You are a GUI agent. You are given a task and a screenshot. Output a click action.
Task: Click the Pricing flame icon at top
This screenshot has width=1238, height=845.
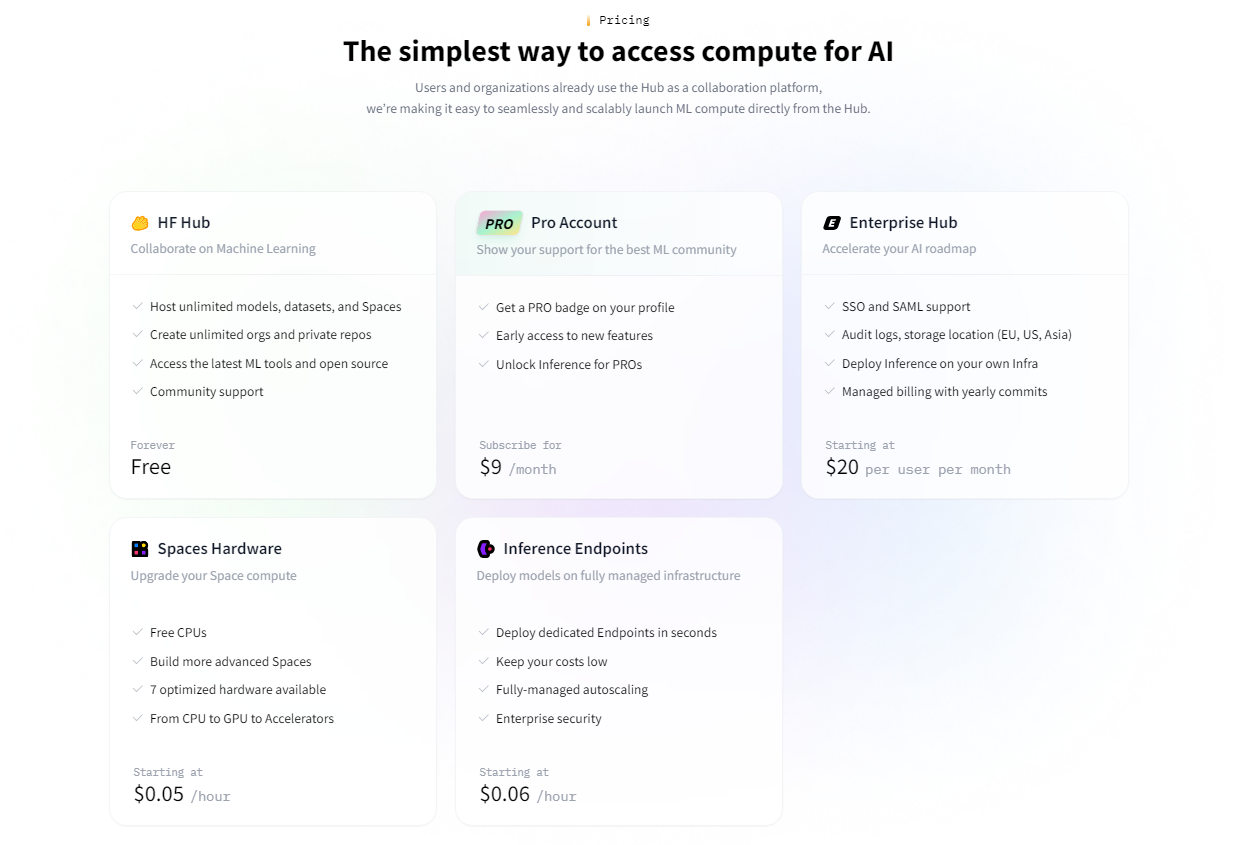pyautogui.click(x=588, y=20)
